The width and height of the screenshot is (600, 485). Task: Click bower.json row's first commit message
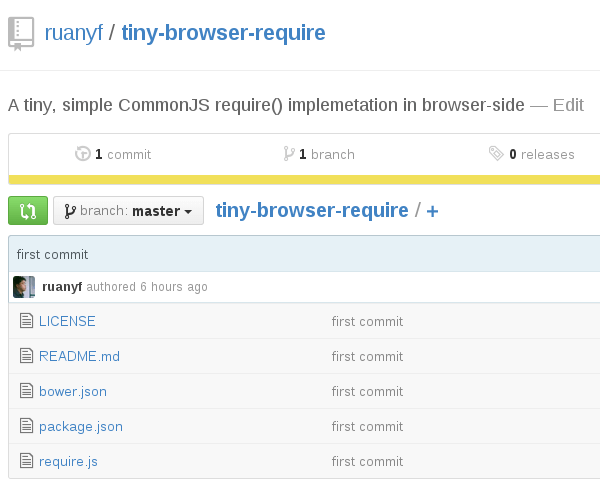367,392
